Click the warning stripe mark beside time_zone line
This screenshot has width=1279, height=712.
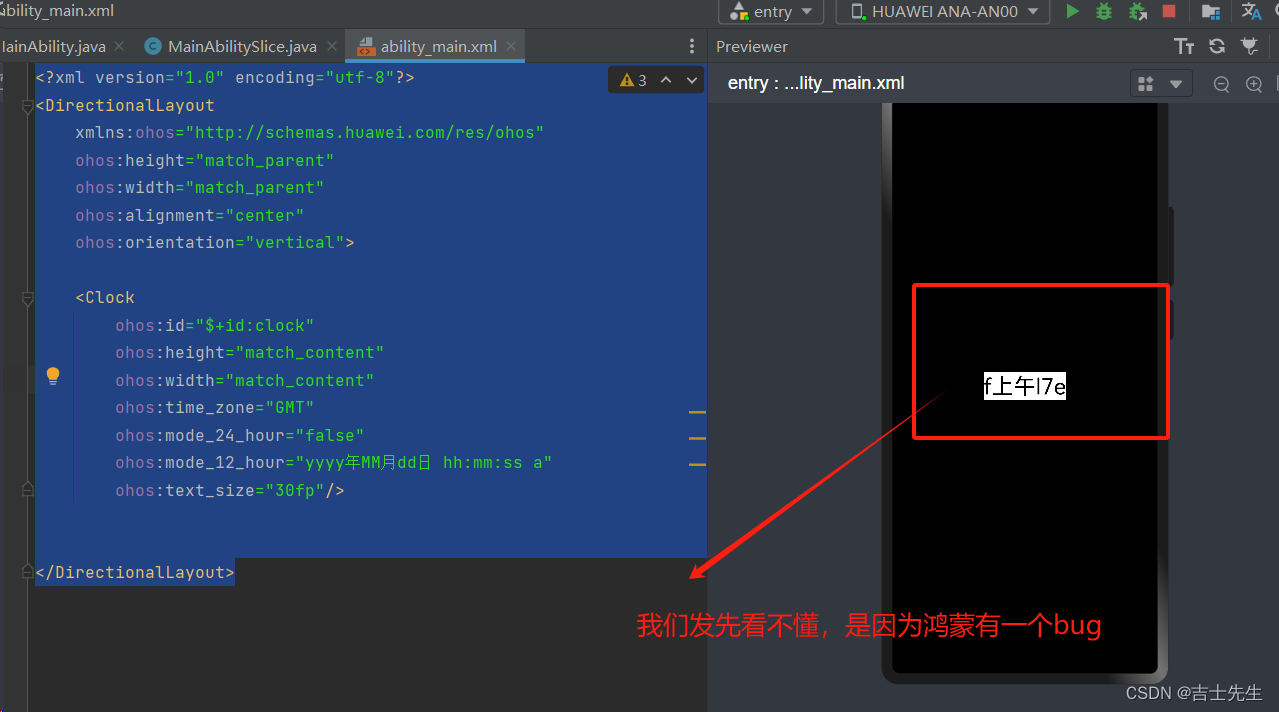[697, 411]
